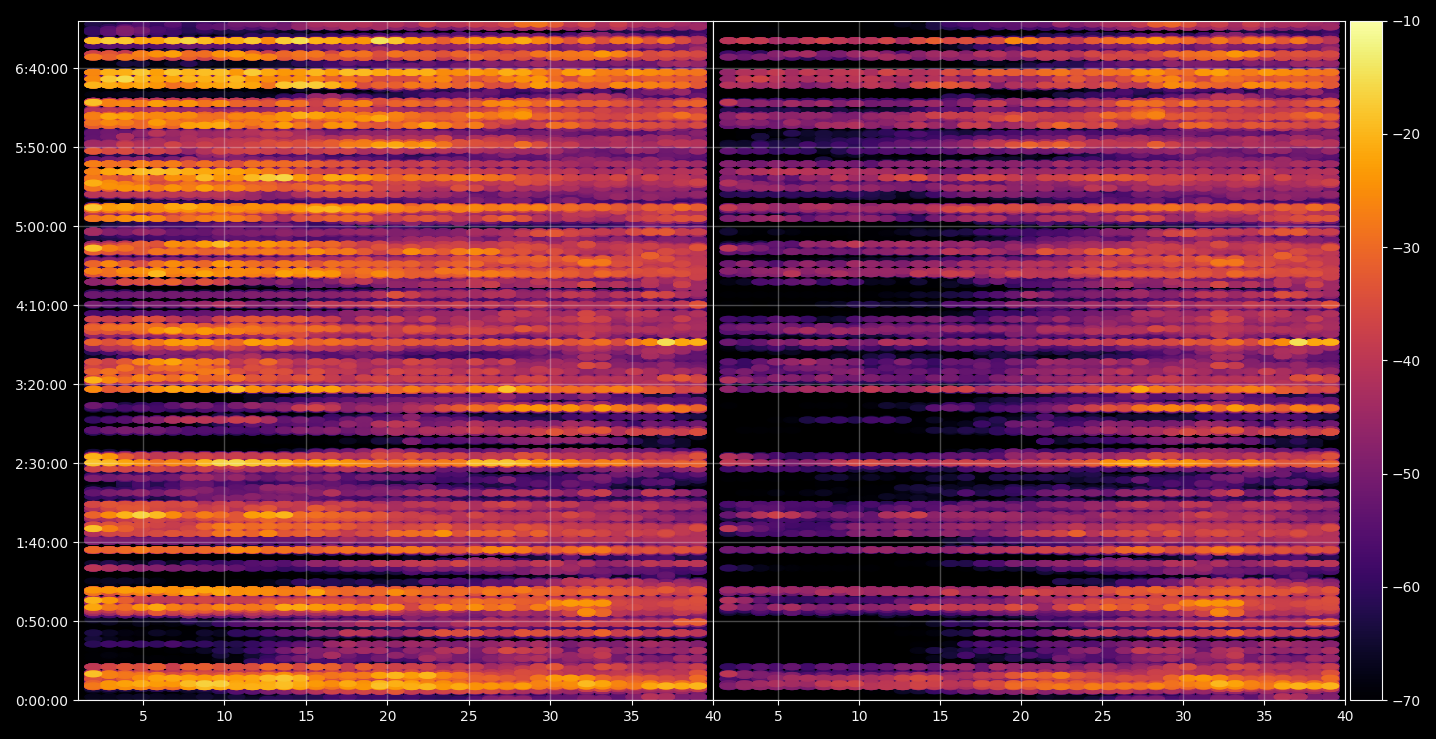Choose x-axis tick 40 of right heatmap
Image resolution: width=1436 pixels, height=739 pixels.
tap(1345, 716)
